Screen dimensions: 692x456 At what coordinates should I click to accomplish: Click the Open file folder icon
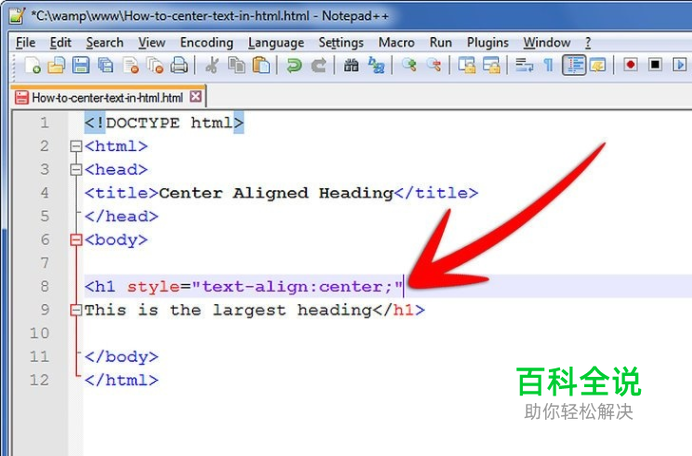56,65
